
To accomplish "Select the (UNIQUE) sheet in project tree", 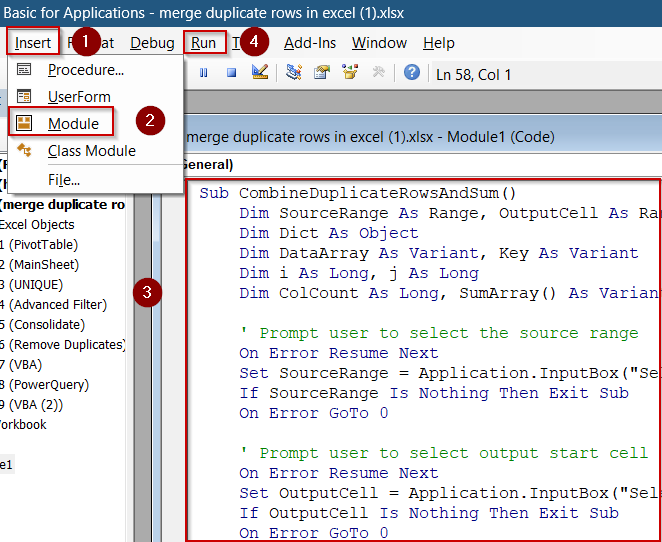I will pos(31,285).
